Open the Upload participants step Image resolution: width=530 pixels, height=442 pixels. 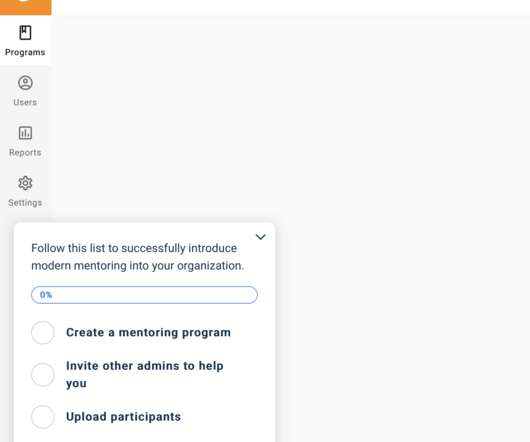pyautogui.click(x=123, y=417)
